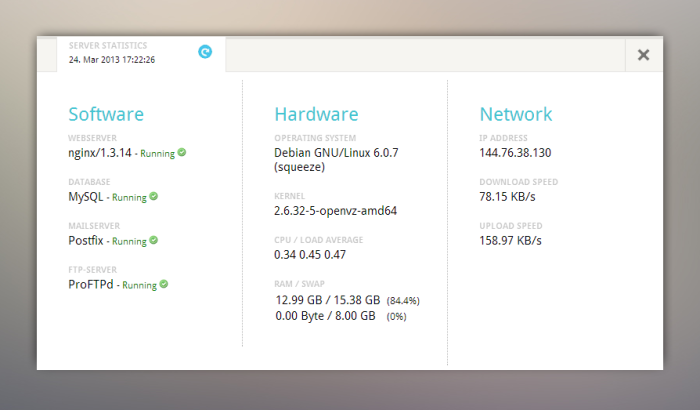Screen dimensions: 700x410
Task: Click the Network heading
Action: pos(516,114)
